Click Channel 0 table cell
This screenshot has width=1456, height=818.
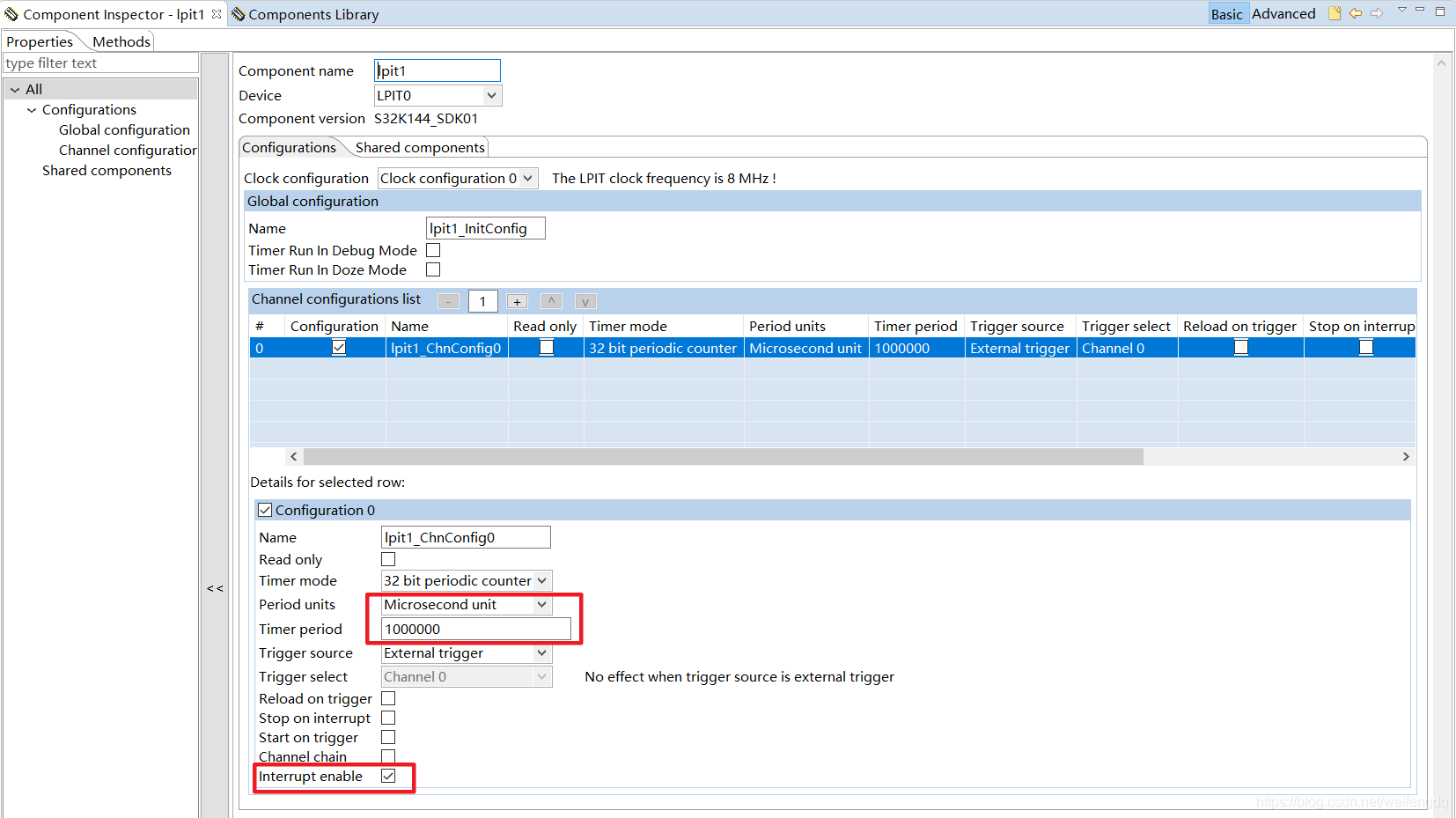[x=1127, y=348]
